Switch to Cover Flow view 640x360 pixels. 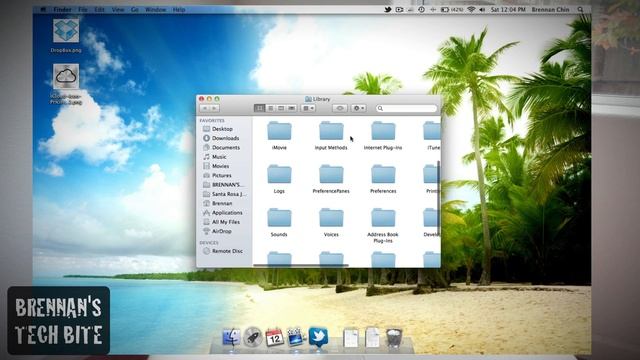[291, 108]
